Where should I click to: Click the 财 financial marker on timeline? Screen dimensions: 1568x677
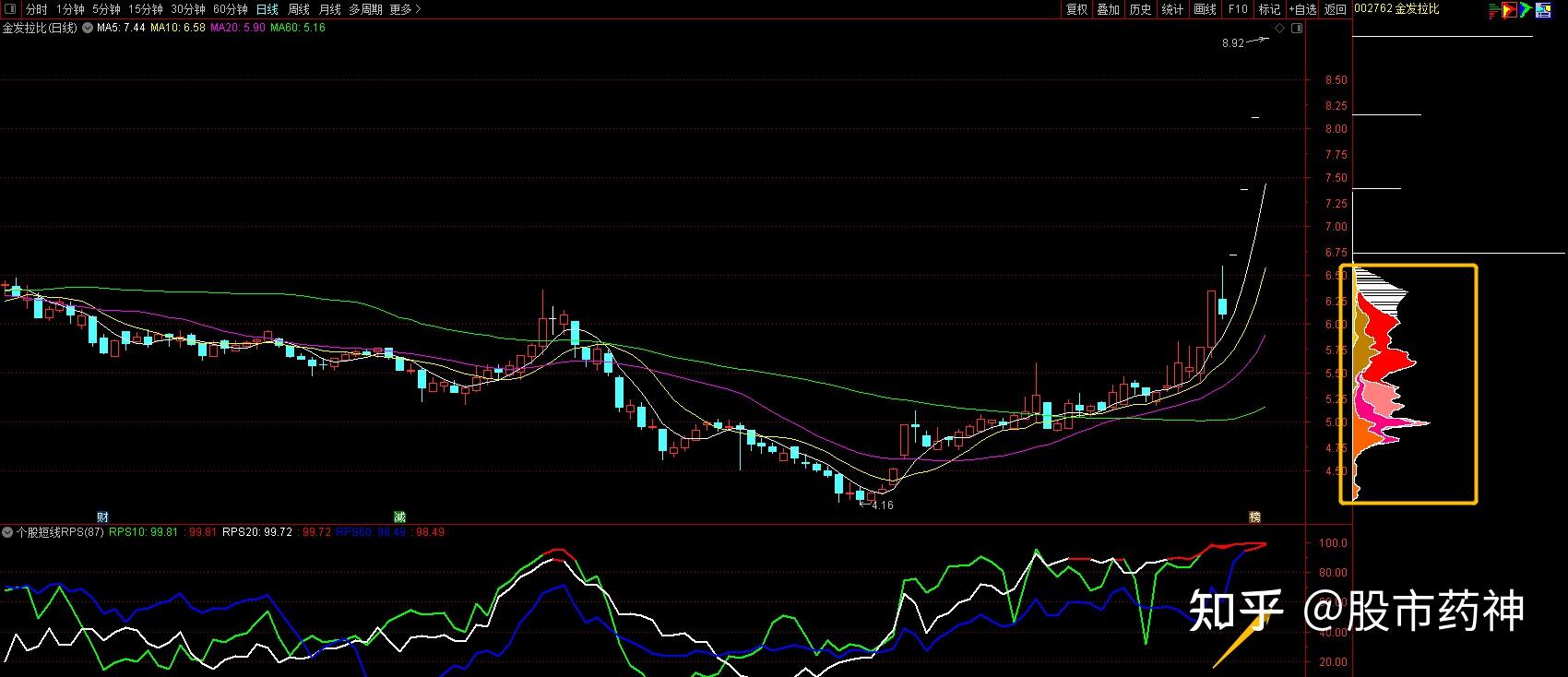pyautogui.click(x=103, y=517)
